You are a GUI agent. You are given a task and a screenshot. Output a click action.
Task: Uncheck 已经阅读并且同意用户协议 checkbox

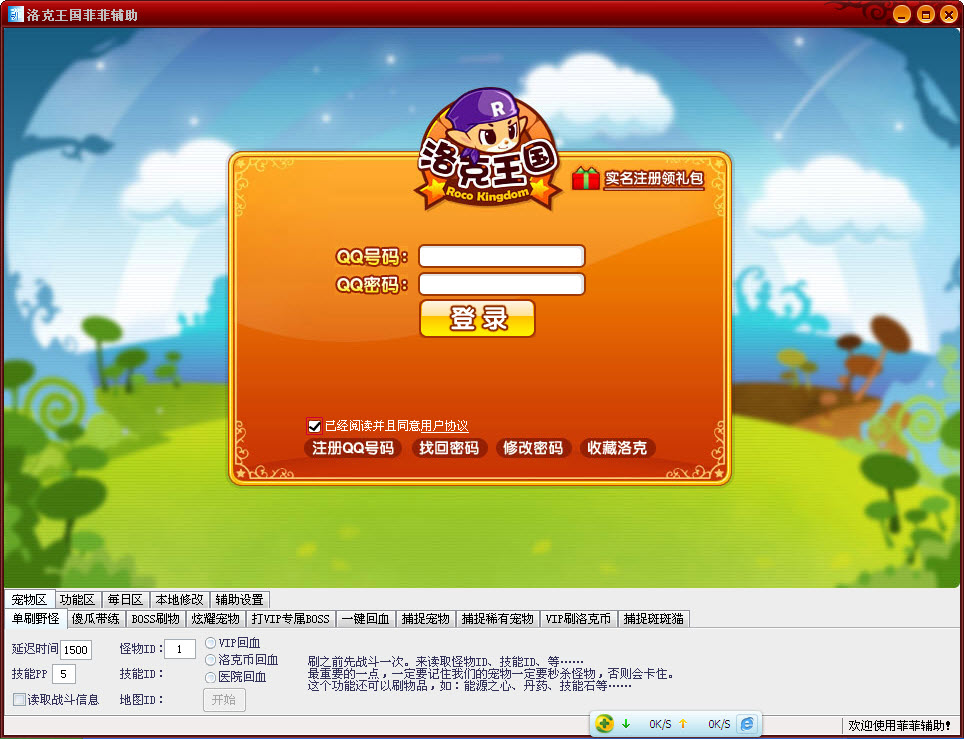click(x=314, y=425)
